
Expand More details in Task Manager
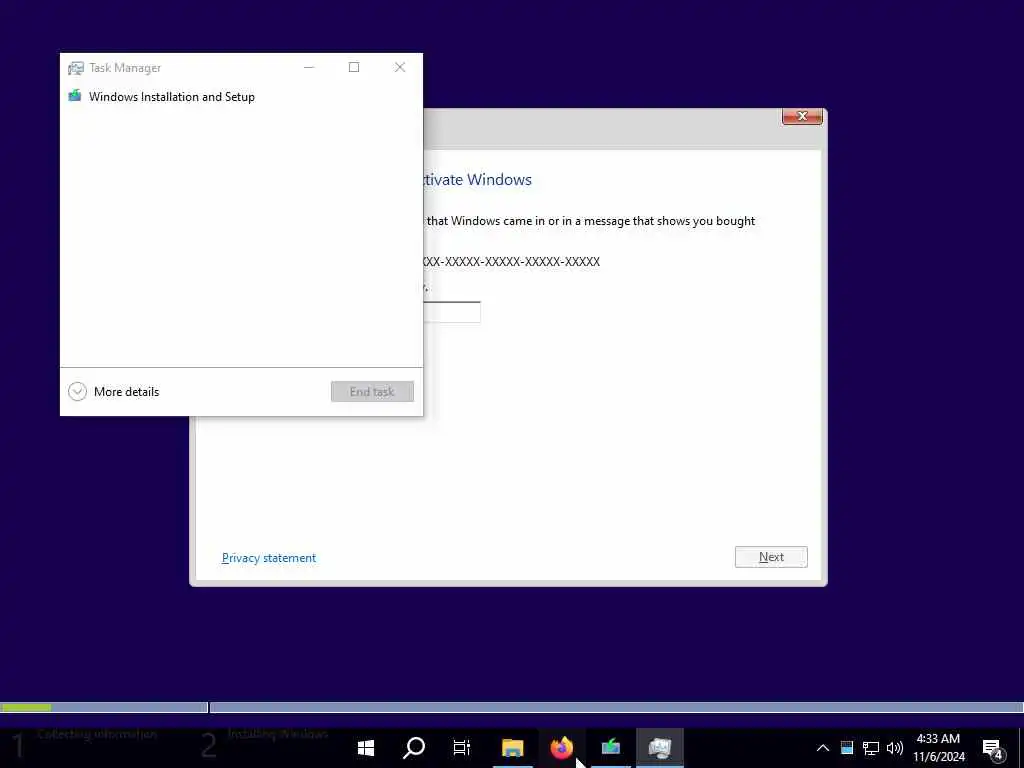114,392
